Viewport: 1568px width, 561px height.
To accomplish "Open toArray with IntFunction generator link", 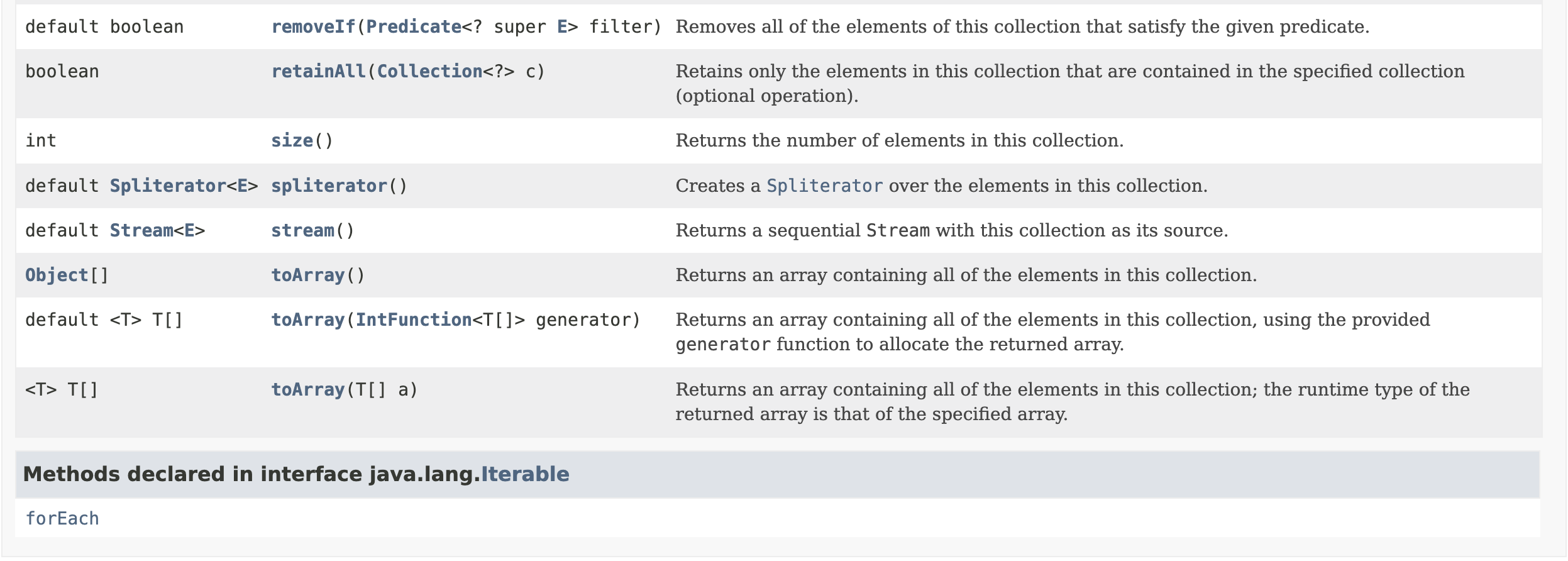I will click(307, 320).
